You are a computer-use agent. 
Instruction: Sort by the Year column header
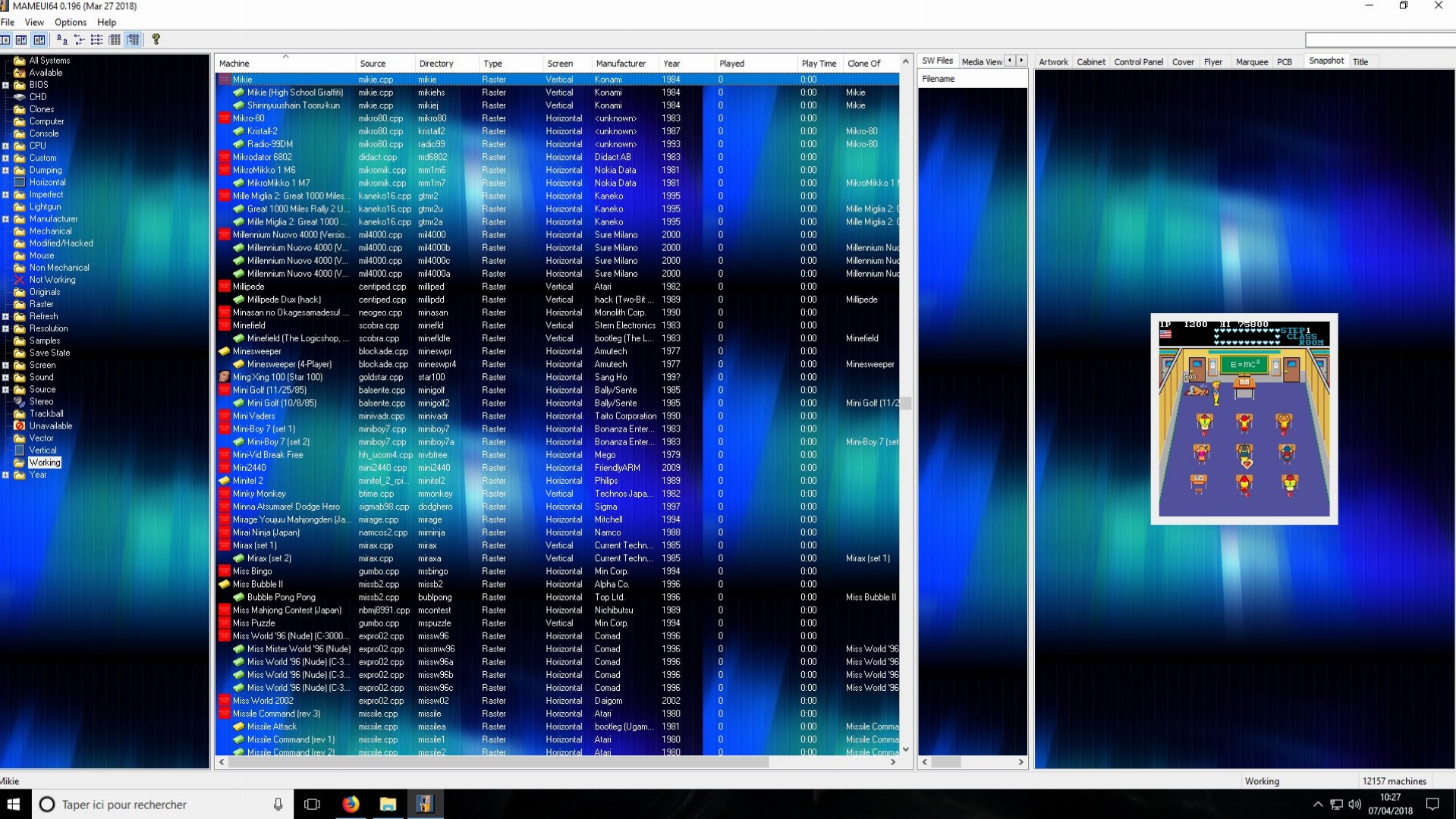coord(687,63)
